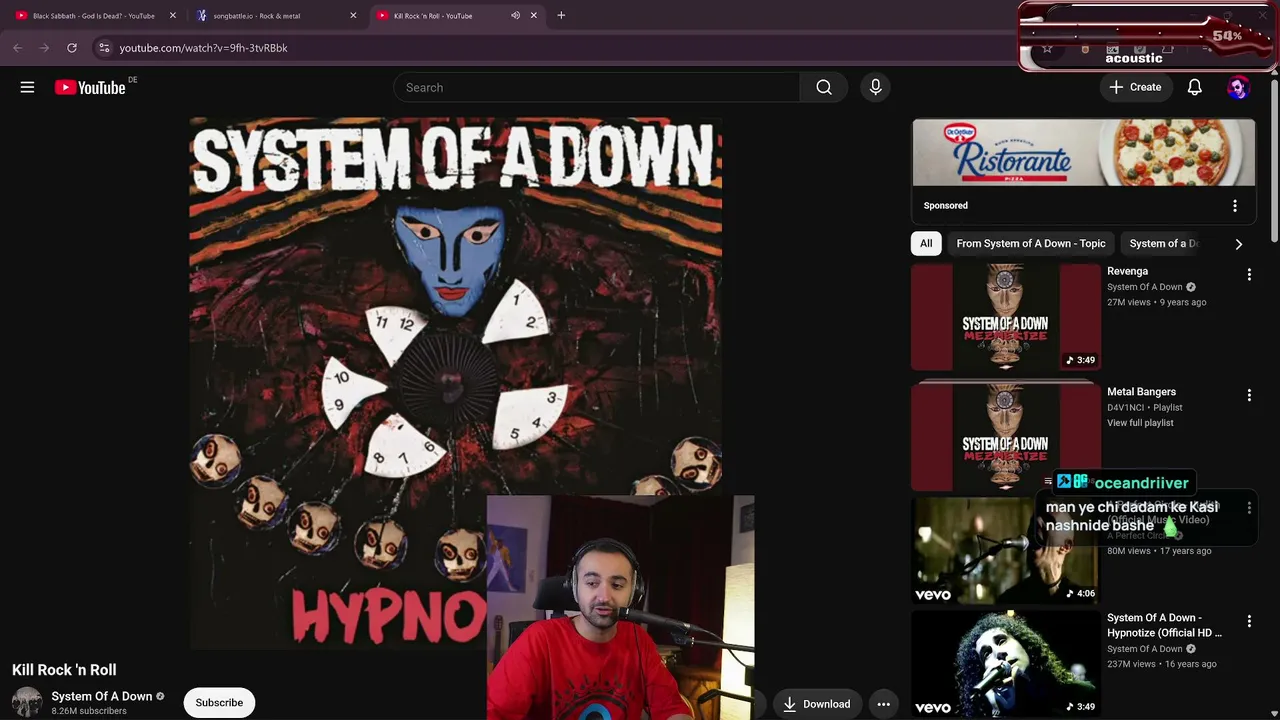
Task: Open System Of A Down channel name link
Action: (102, 696)
